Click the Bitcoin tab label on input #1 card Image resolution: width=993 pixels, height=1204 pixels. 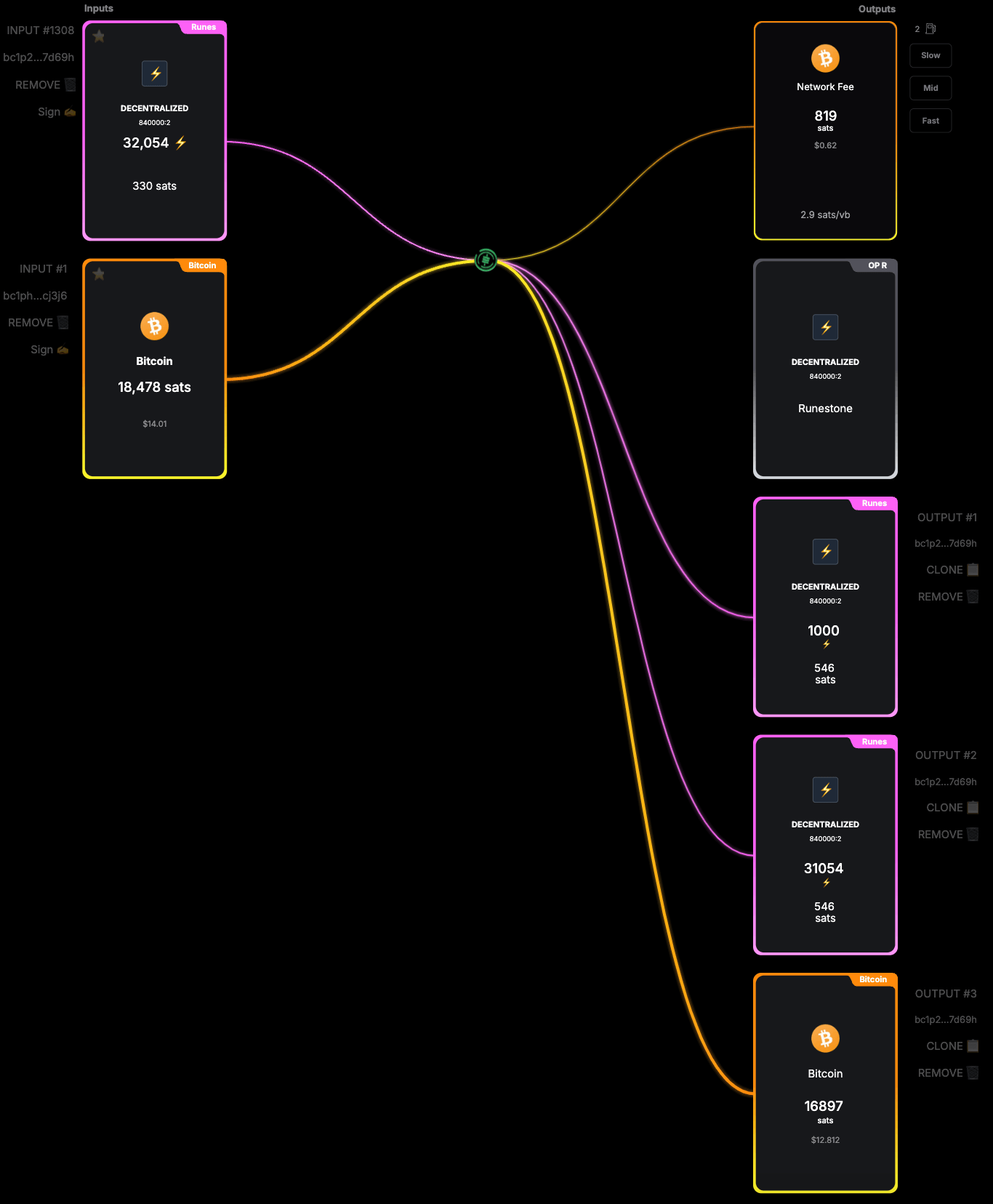click(x=202, y=265)
